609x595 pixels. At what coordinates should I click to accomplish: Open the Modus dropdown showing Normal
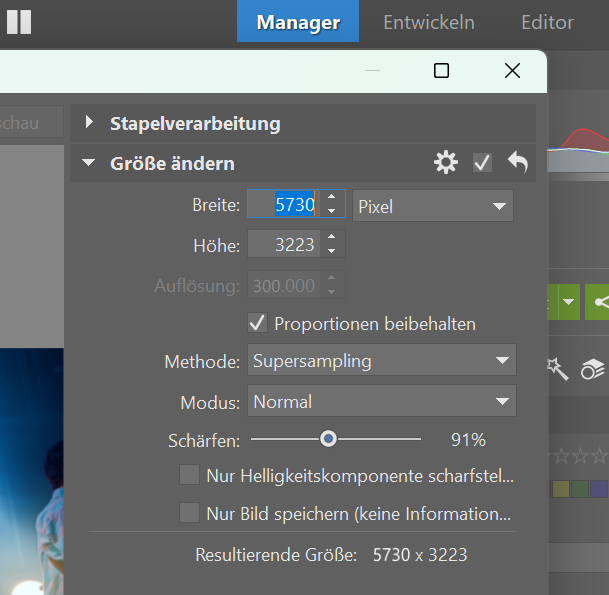pyautogui.click(x=381, y=402)
